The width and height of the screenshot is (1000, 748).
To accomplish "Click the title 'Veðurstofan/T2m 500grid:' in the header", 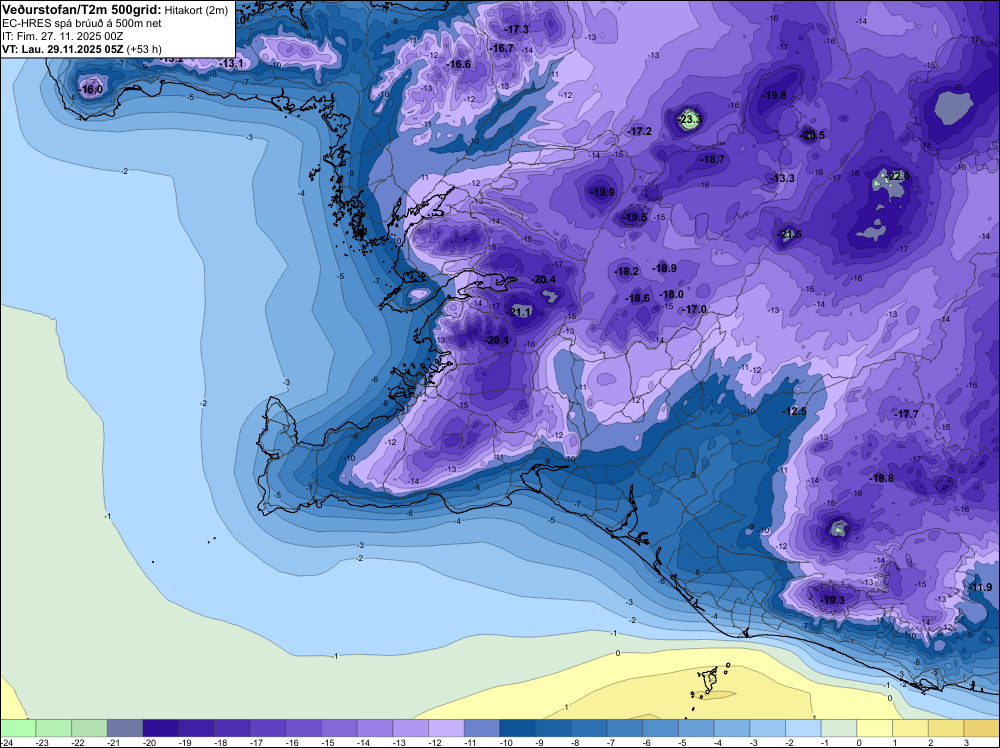I will tap(82, 10).
